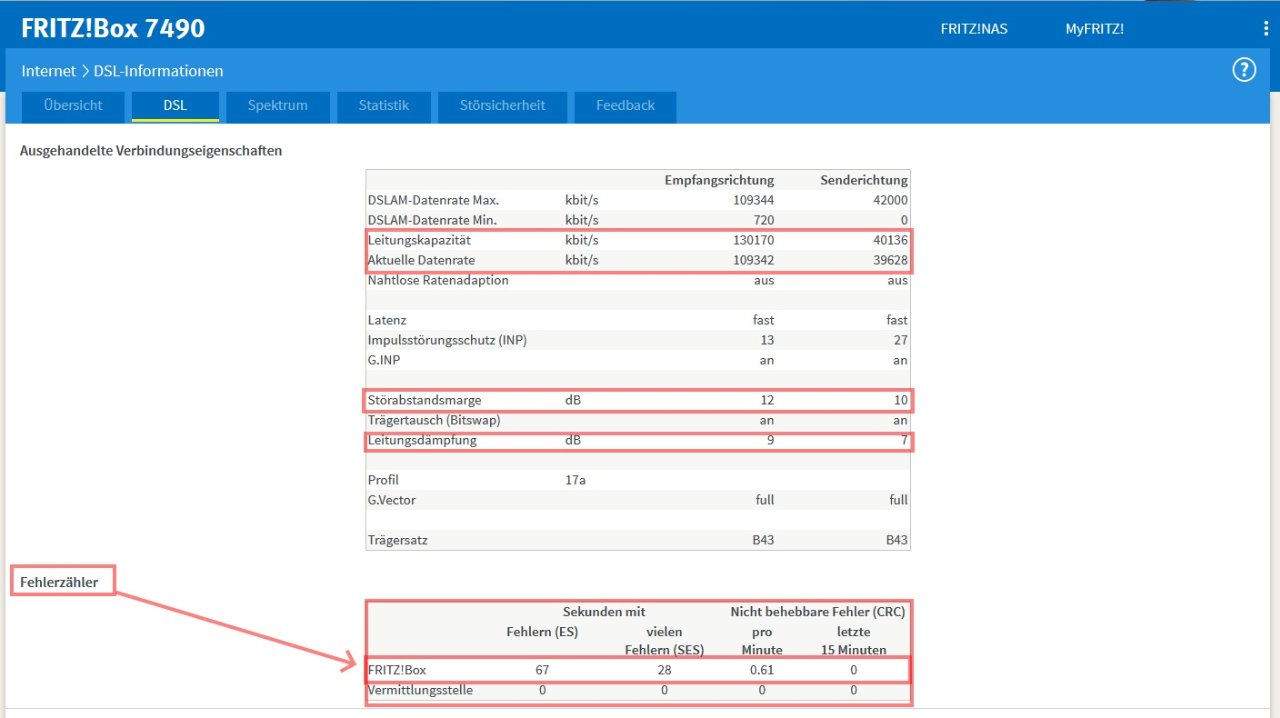Click the Profil row label
Screen dimensions: 1280x718
[383, 480]
